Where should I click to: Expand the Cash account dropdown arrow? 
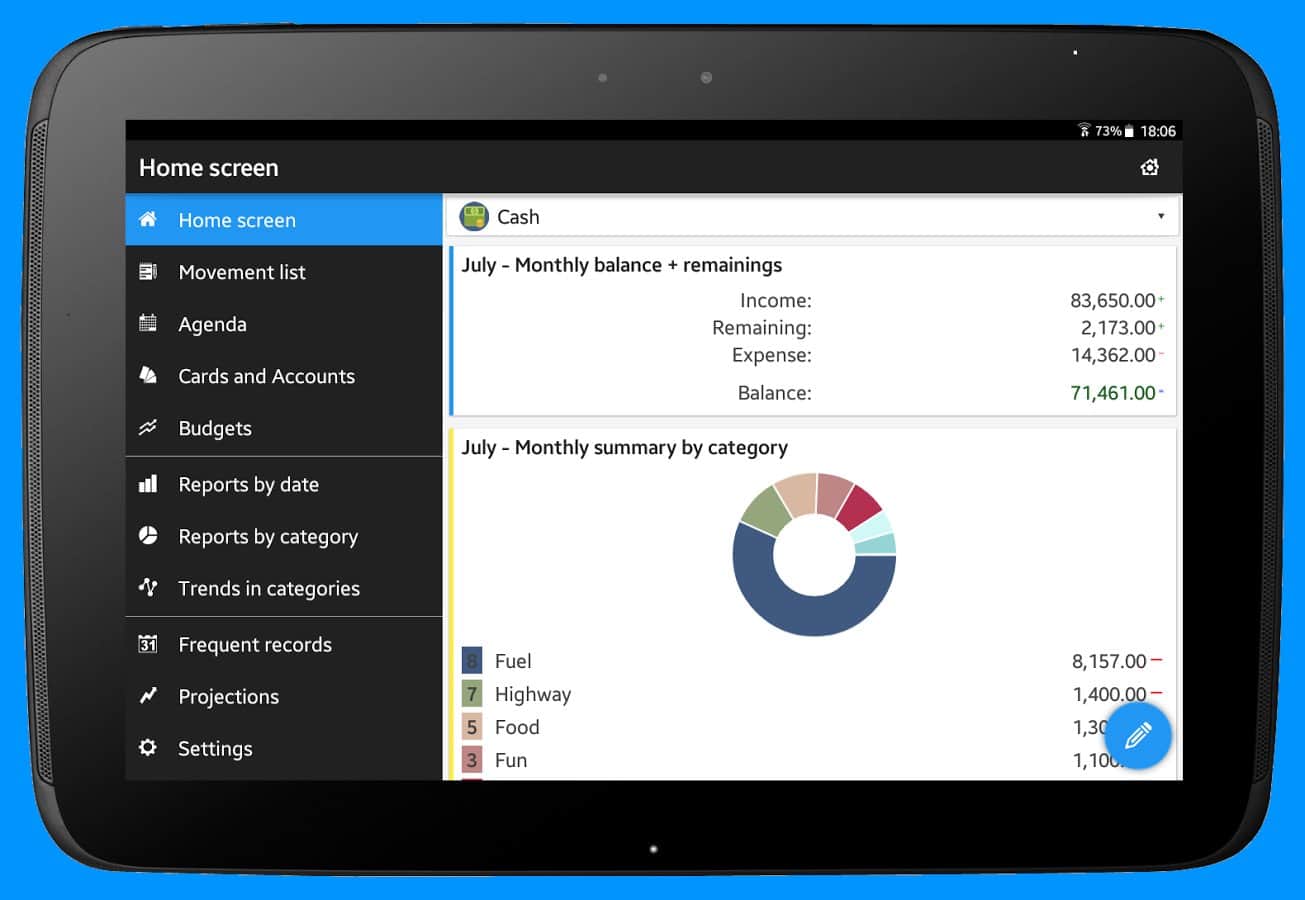[x=1161, y=216]
